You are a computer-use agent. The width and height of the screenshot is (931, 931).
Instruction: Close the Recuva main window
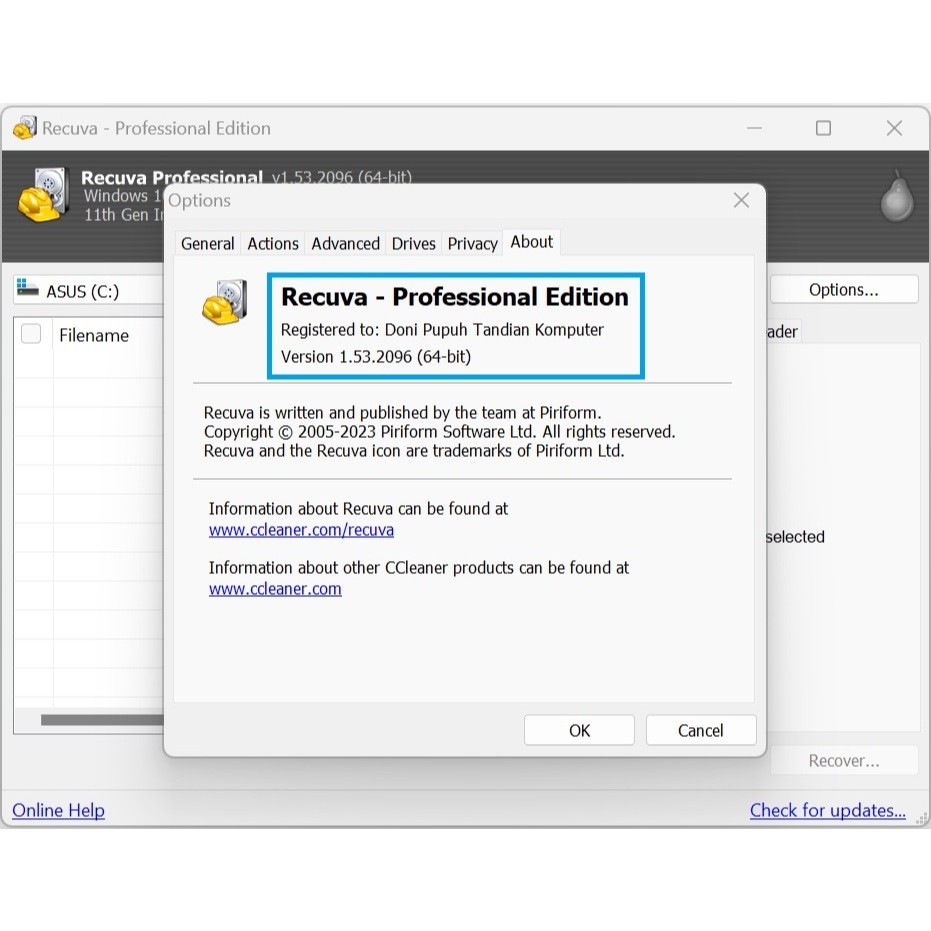[x=894, y=128]
